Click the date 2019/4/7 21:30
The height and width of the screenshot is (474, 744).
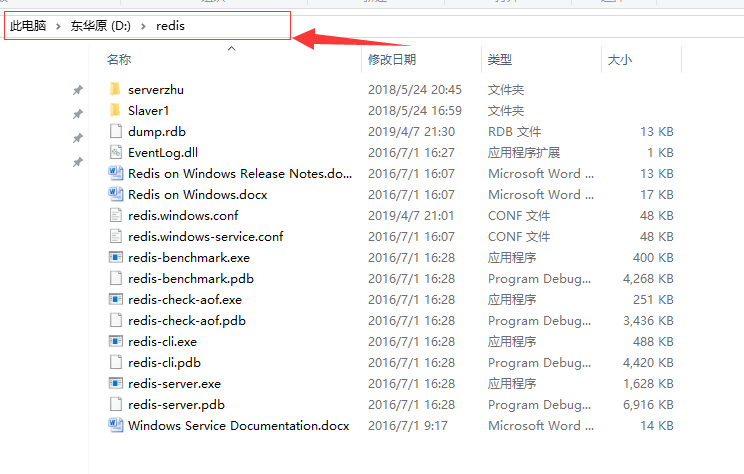411,131
